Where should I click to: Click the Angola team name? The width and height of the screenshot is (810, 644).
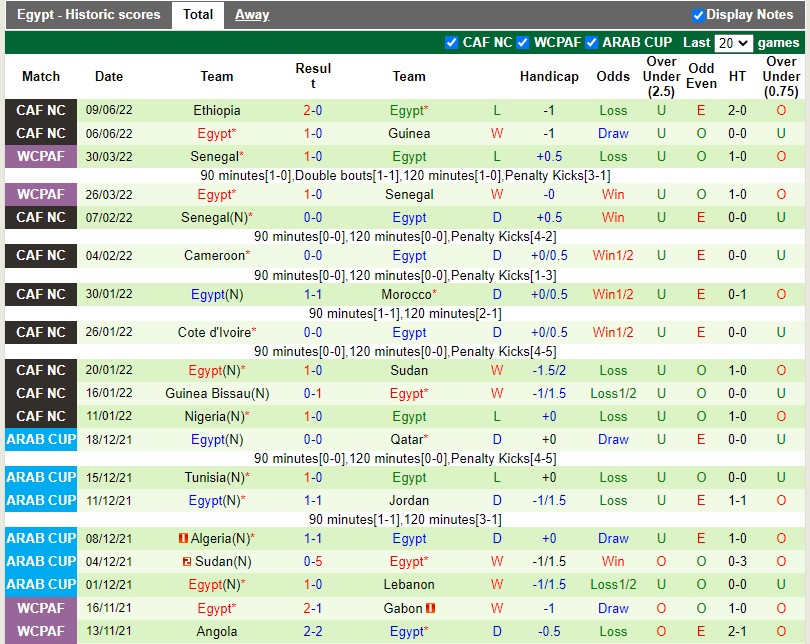click(x=217, y=632)
